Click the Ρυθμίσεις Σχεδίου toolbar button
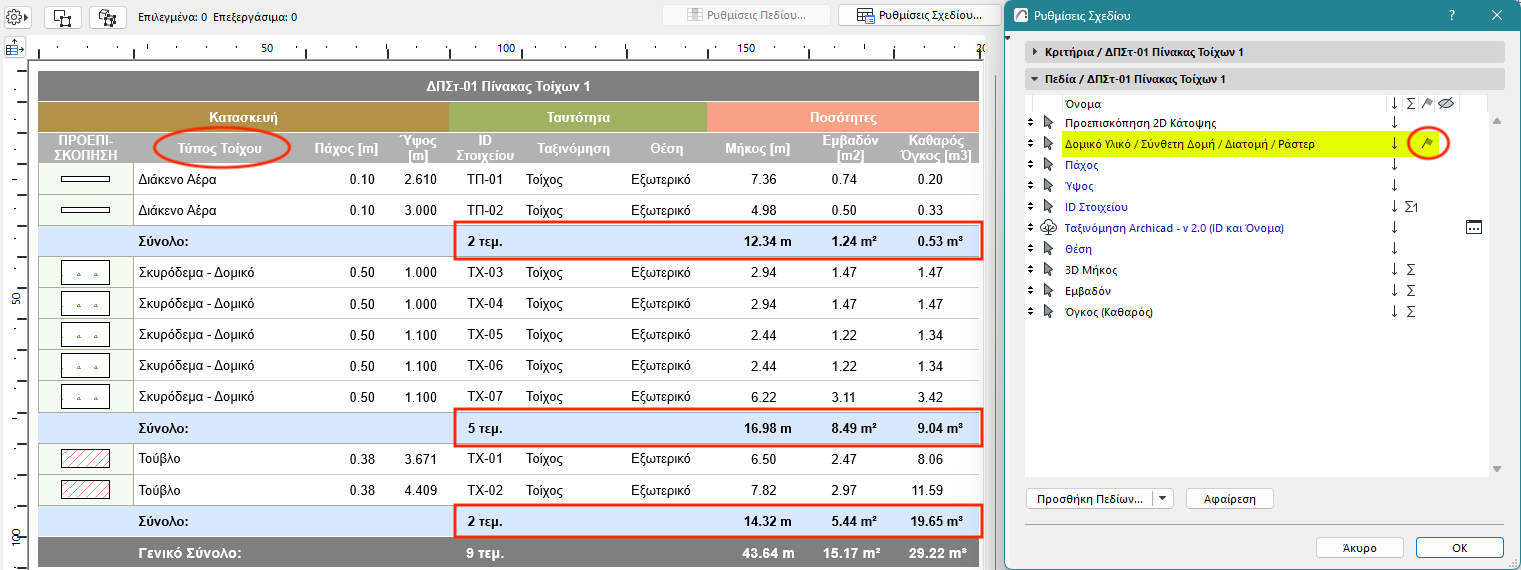The image size is (1521, 570). click(919, 16)
